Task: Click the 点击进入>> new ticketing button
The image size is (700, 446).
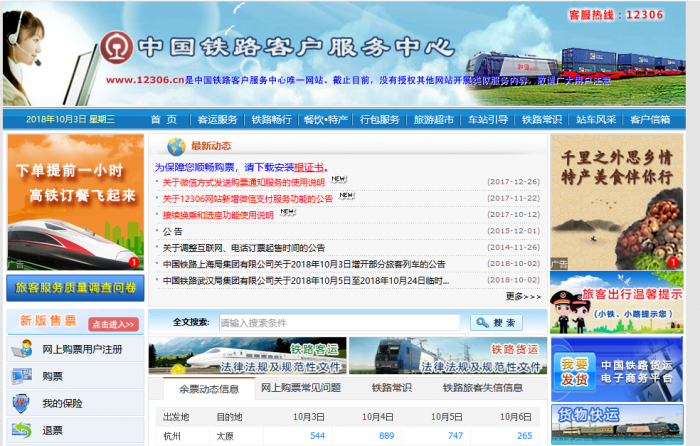Action: [x=113, y=324]
